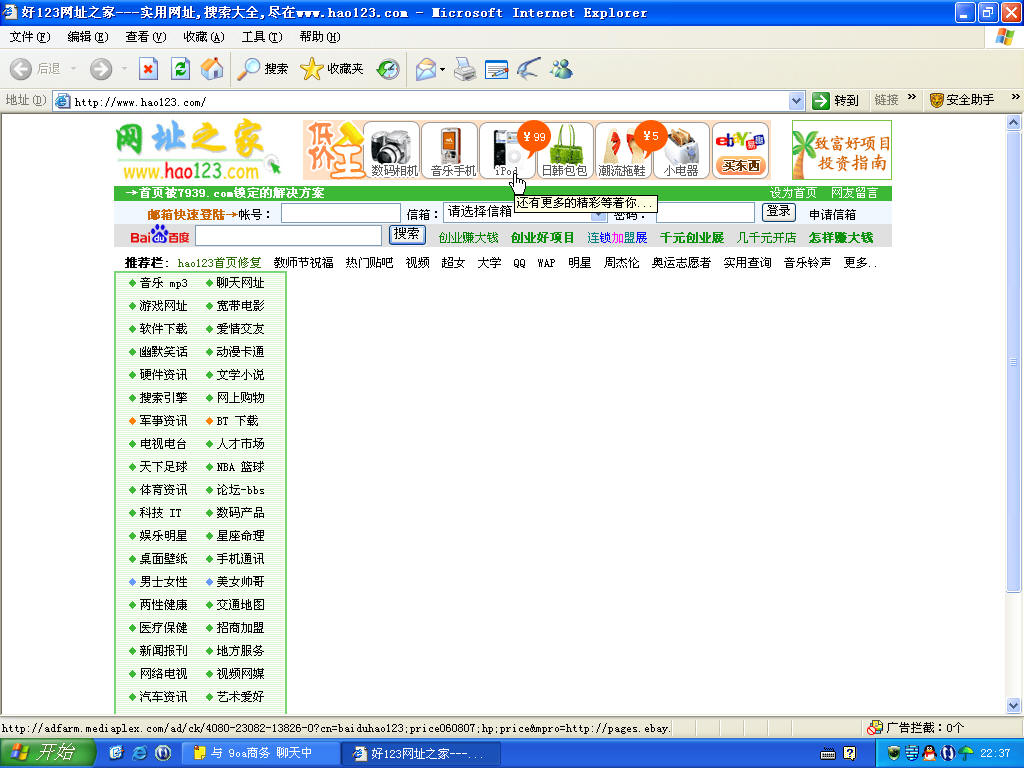Click the Mail envelope toolbar icon
Viewport: 1024px width, 768px height.
pos(426,69)
